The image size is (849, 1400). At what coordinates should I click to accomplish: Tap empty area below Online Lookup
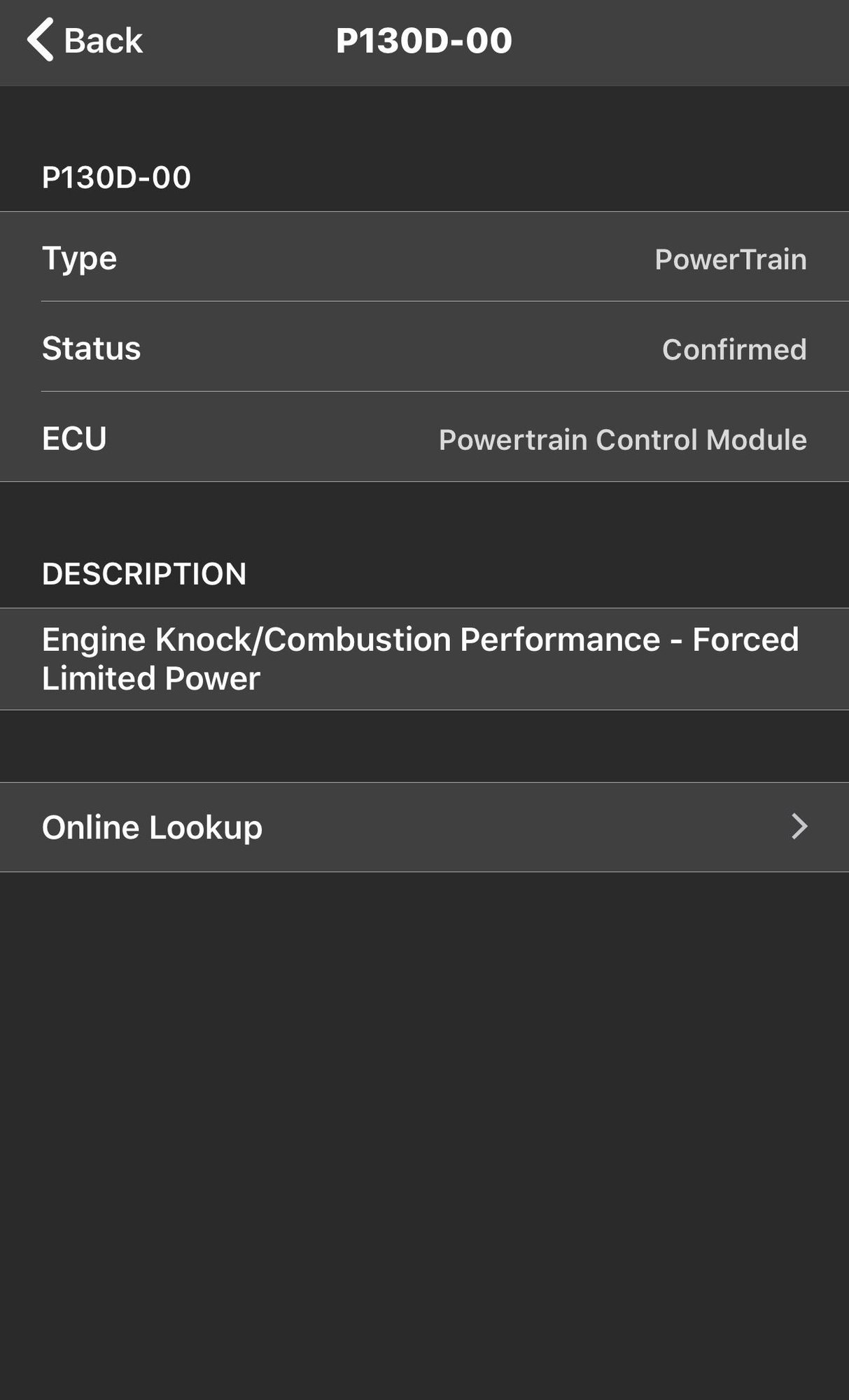click(424, 1120)
